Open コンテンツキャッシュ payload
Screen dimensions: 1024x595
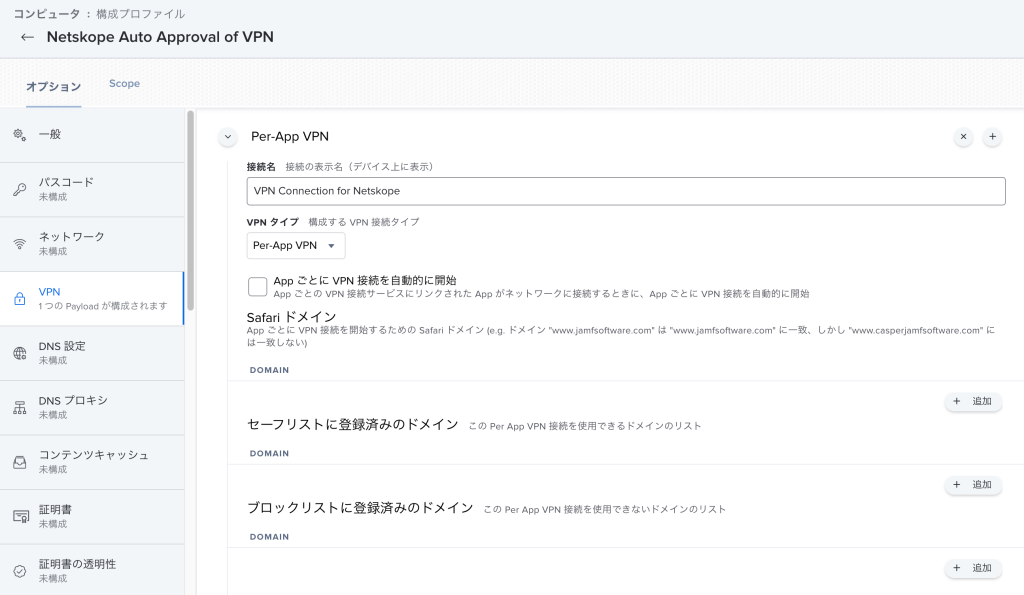tap(92, 462)
